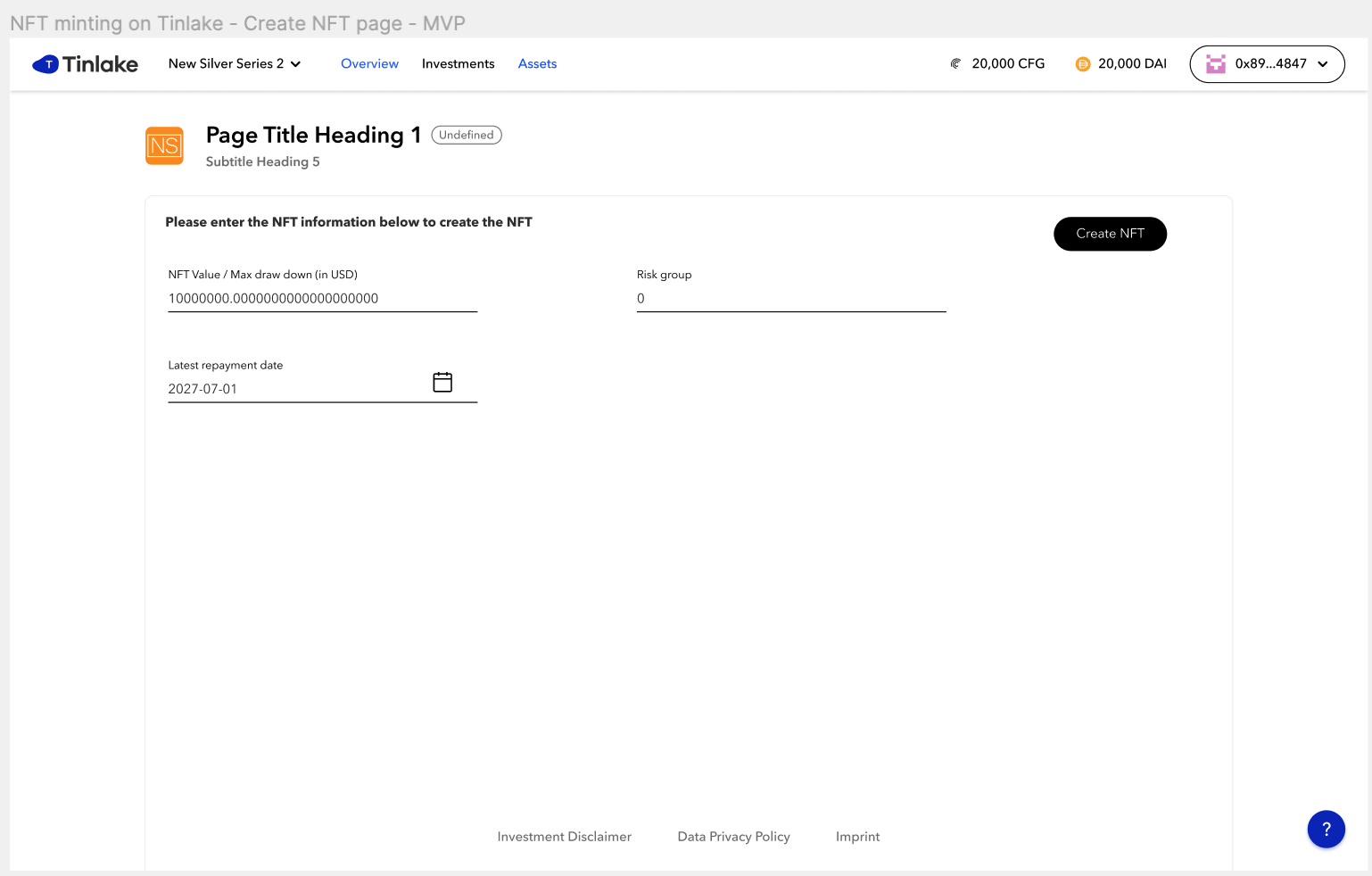Navigate to the Overview page

(x=369, y=63)
